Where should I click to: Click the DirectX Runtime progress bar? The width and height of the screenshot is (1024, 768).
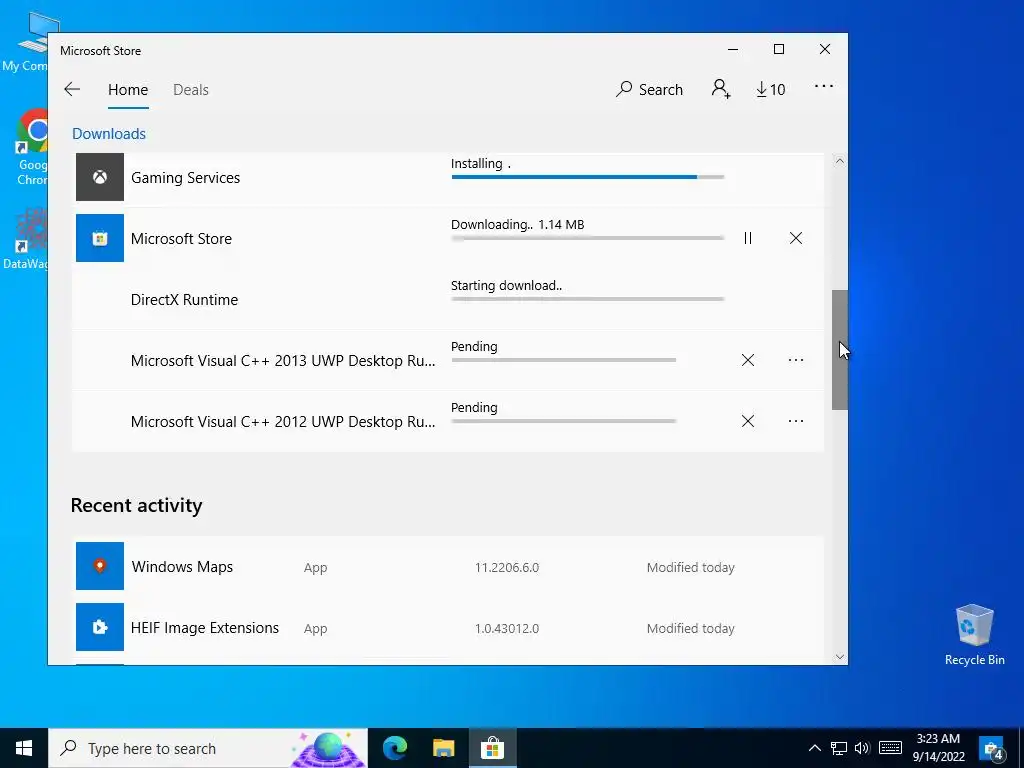click(588, 299)
